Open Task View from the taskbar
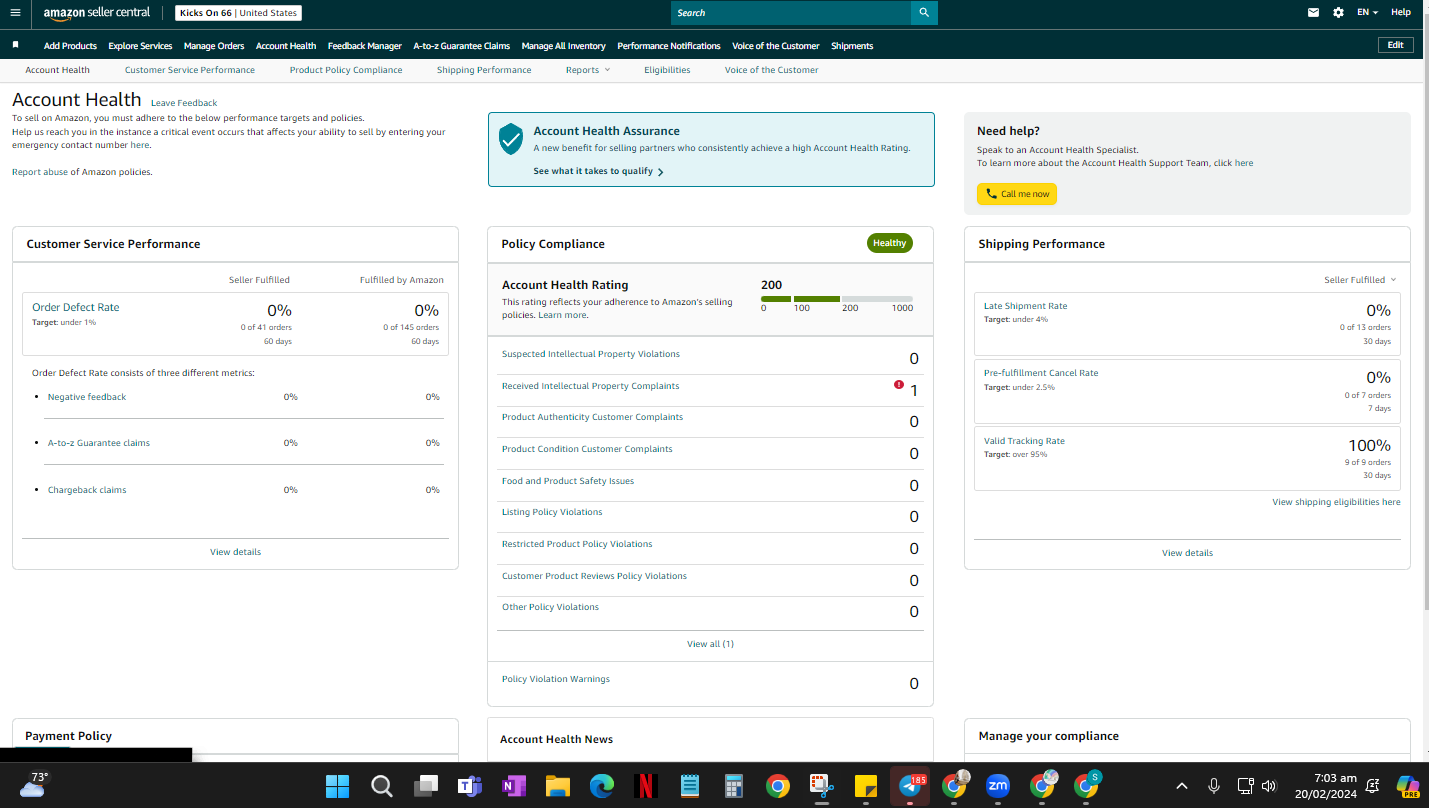 426,786
